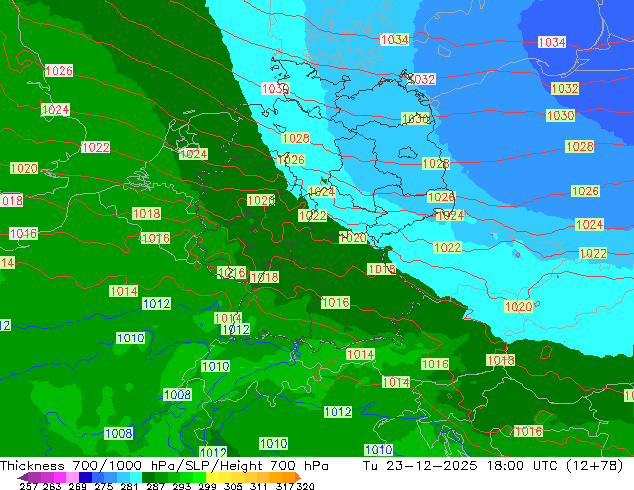Click the westernmost 1020 isobar label
634x490 pixels.
[x=24, y=168]
